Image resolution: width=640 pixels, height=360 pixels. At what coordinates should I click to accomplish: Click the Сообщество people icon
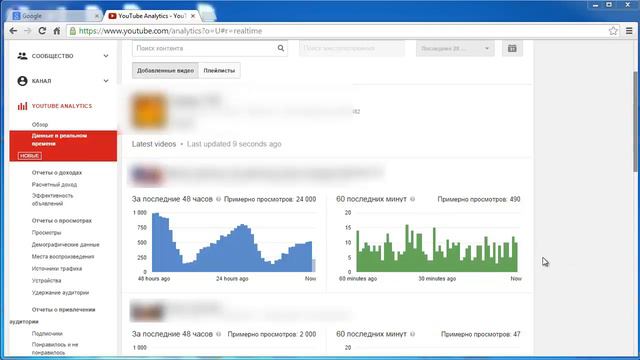pos(22,56)
